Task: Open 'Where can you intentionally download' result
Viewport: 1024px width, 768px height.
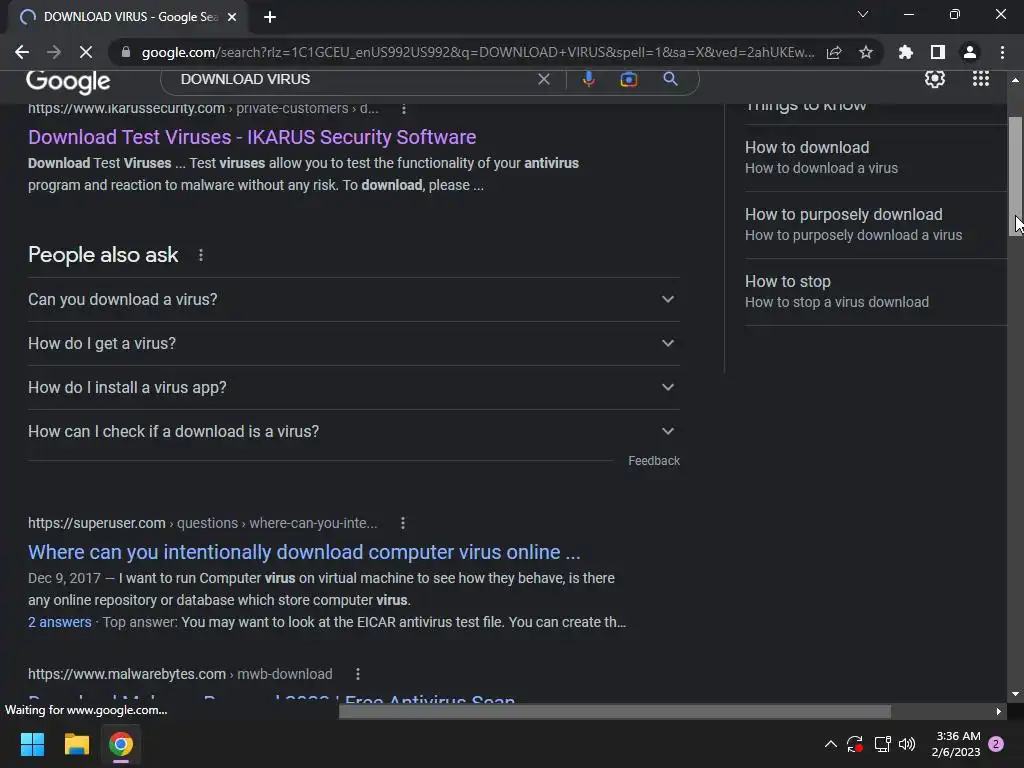Action: point(304,552)
